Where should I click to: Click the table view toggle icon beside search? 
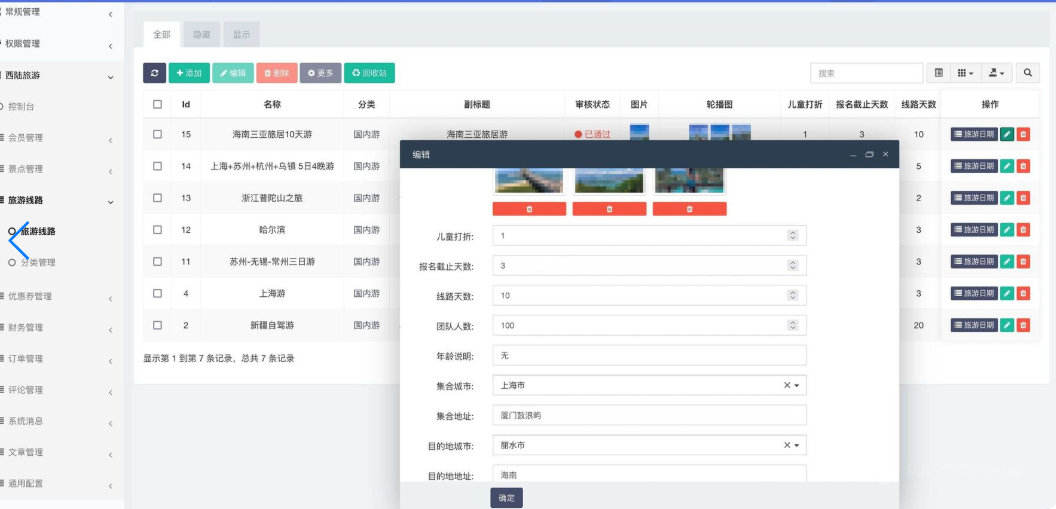[938, 73]
